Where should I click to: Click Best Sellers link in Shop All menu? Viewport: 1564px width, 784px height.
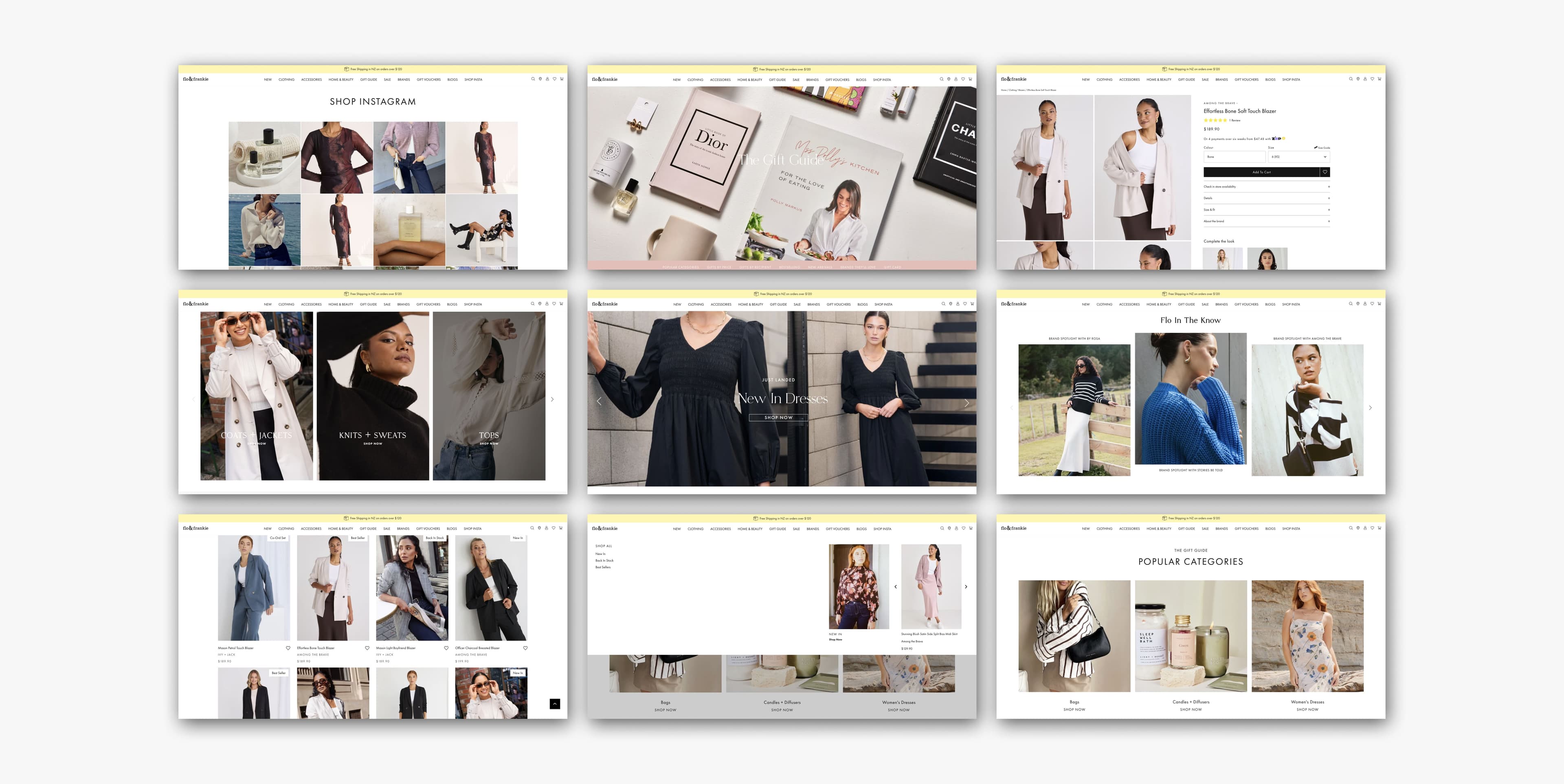[603, 567]
